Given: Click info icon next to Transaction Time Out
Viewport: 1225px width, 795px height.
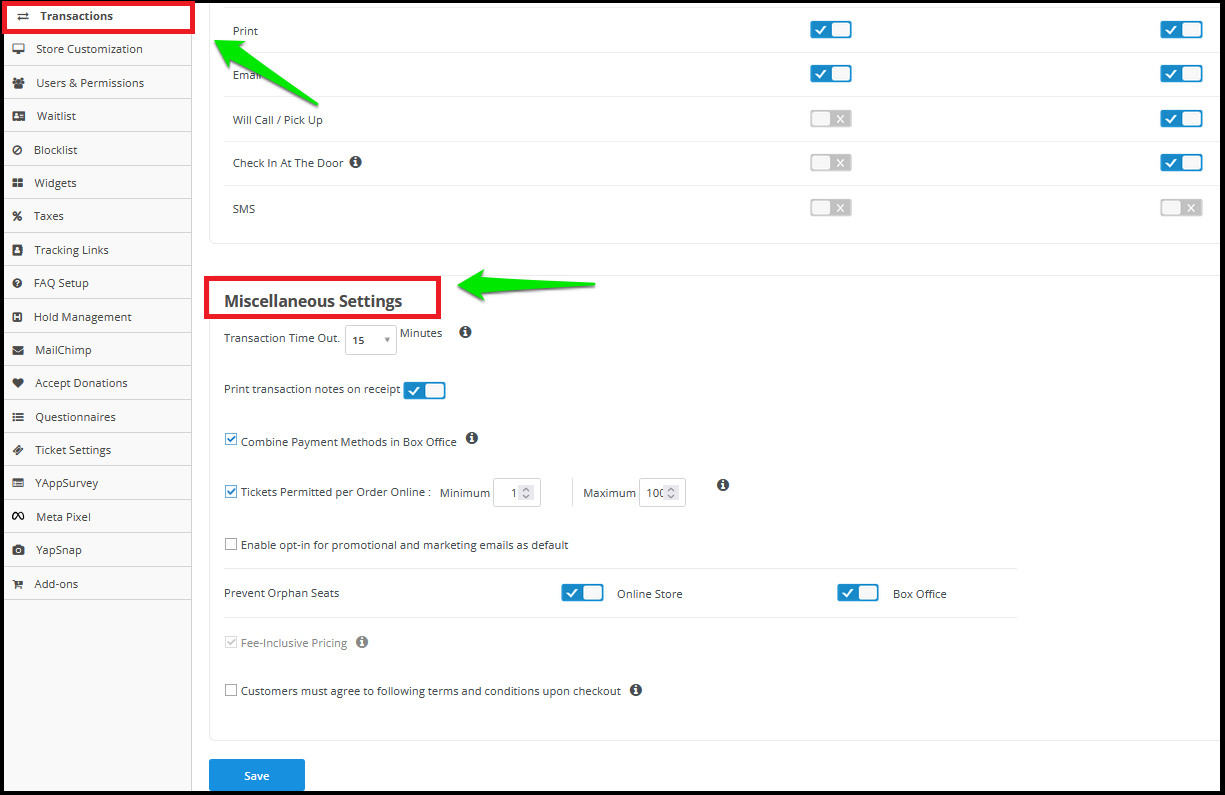Looking at the screenshot, I should pyautogui.click(x=465, y=332).
